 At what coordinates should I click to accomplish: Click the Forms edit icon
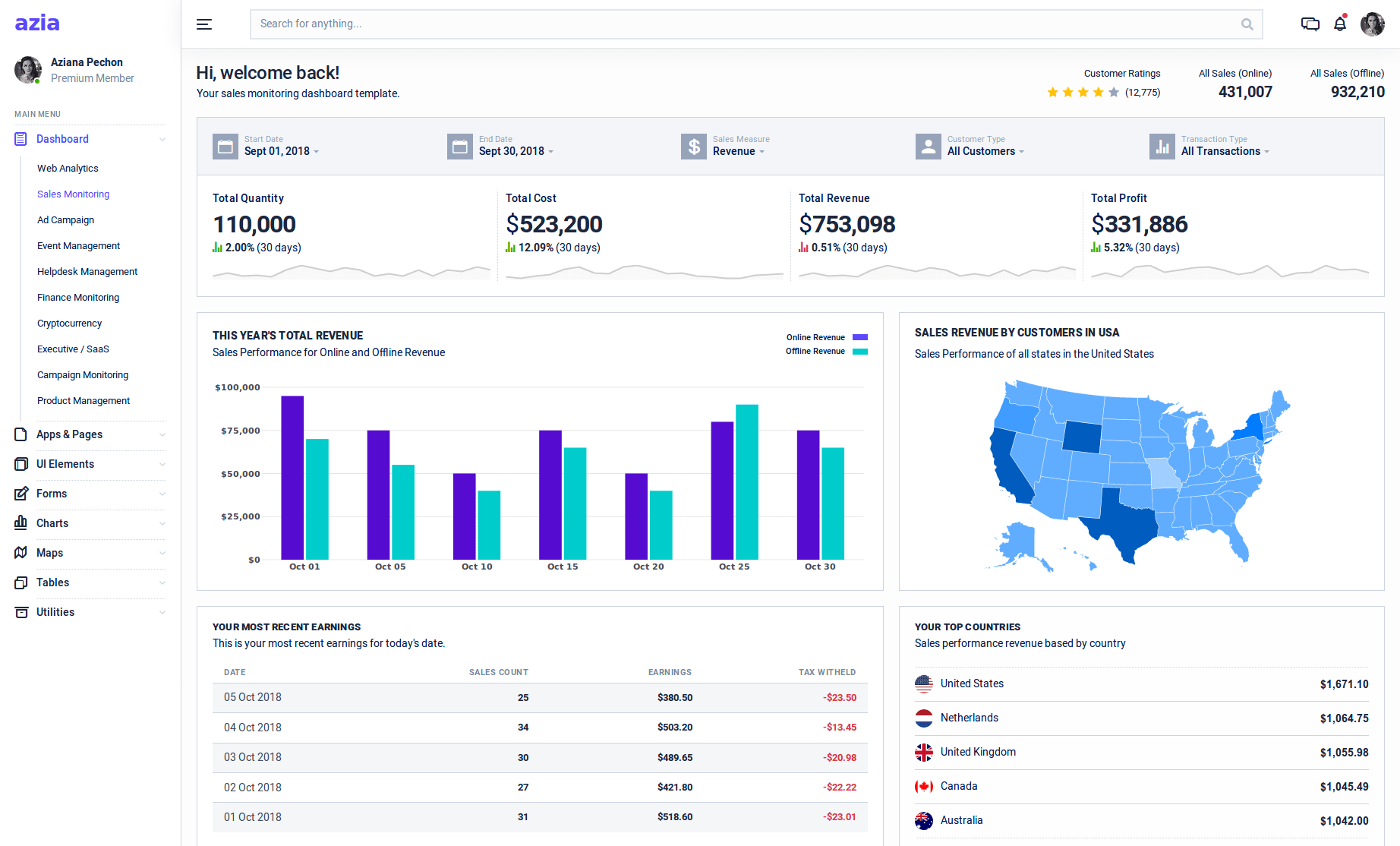tap(20, 494)
